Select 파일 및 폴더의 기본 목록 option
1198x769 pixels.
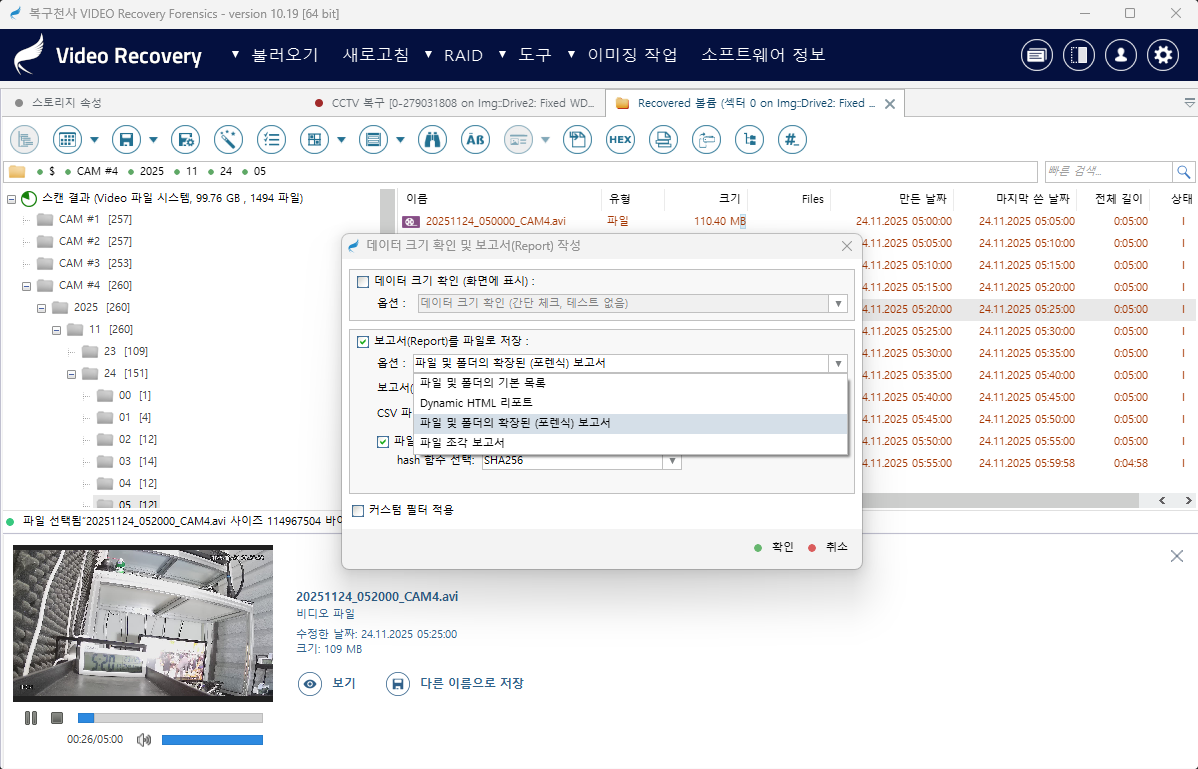click(x=630, y=383)
